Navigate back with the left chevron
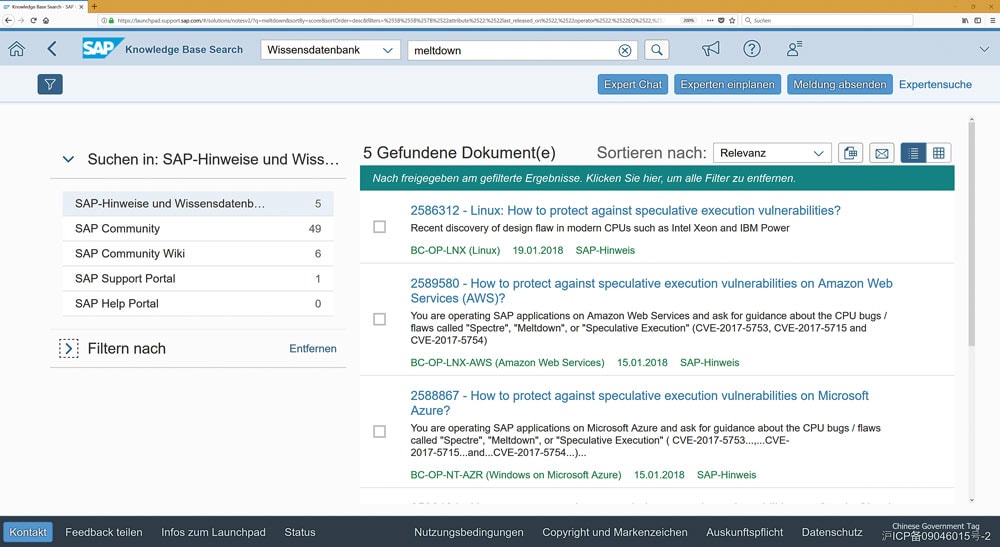 click(52, 49)
